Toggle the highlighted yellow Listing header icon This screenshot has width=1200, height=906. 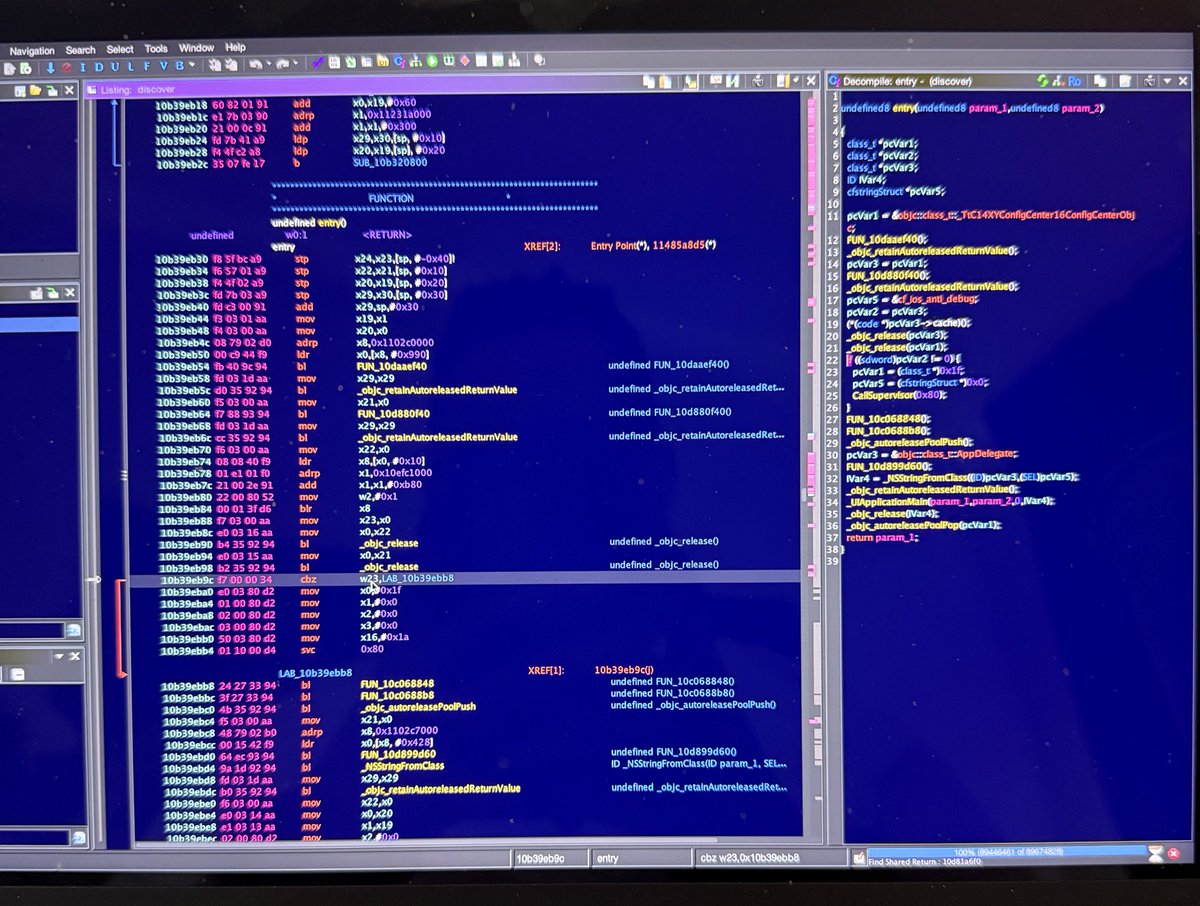tap(690, 81)
